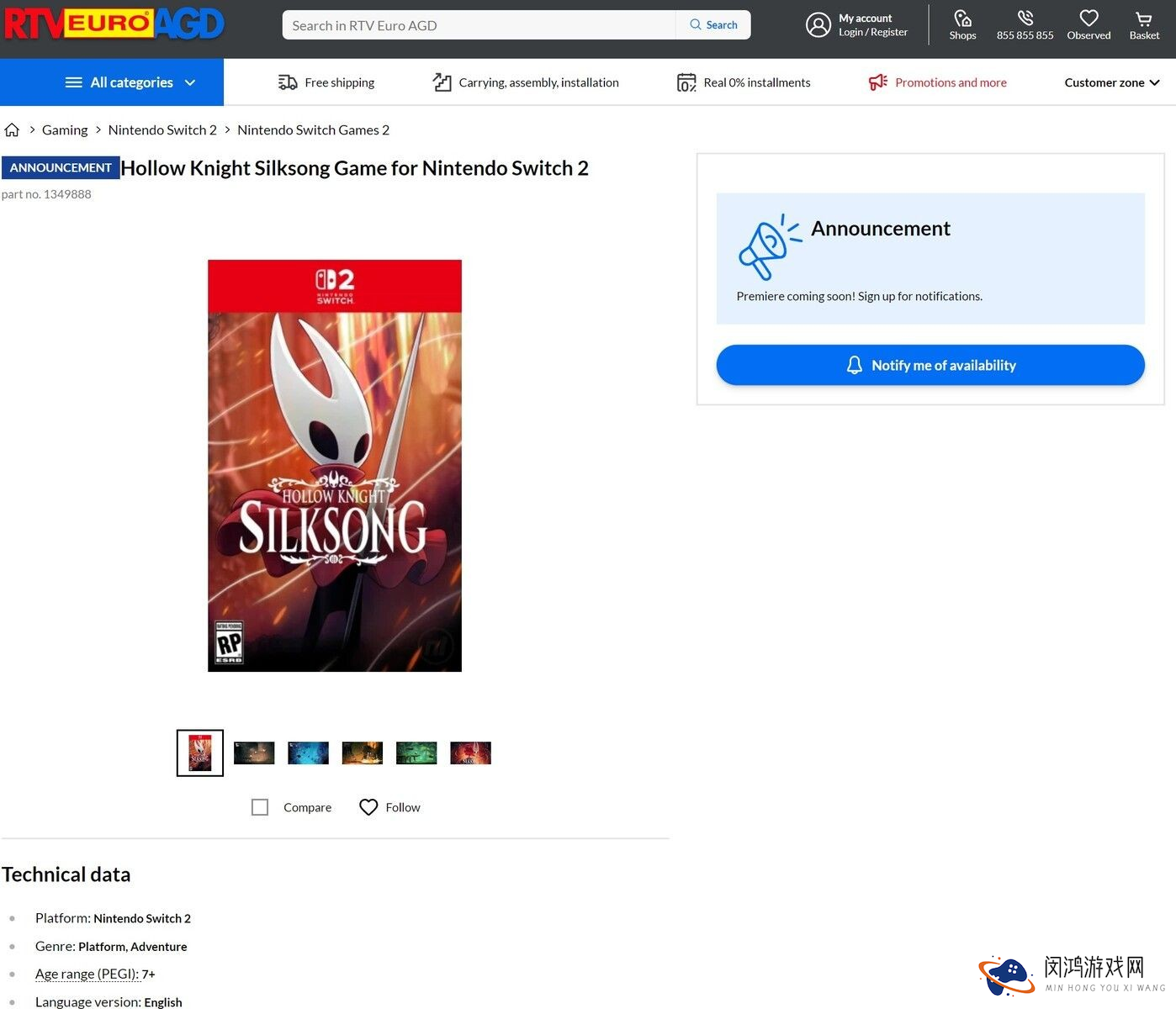Open Real 0% installments link
The height and width of the screenshot is (1009, 1176).
coord(757,82)
